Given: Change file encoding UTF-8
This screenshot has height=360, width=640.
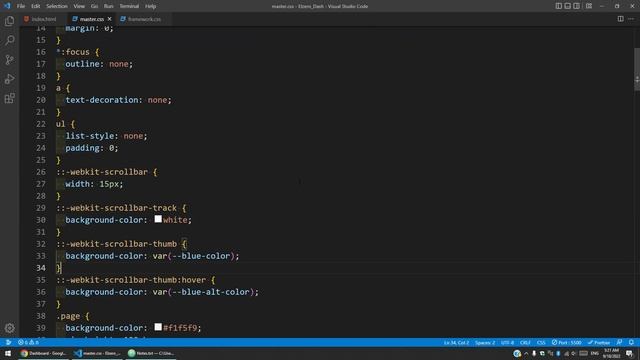Looking at the screenshot, I should 507,342.
